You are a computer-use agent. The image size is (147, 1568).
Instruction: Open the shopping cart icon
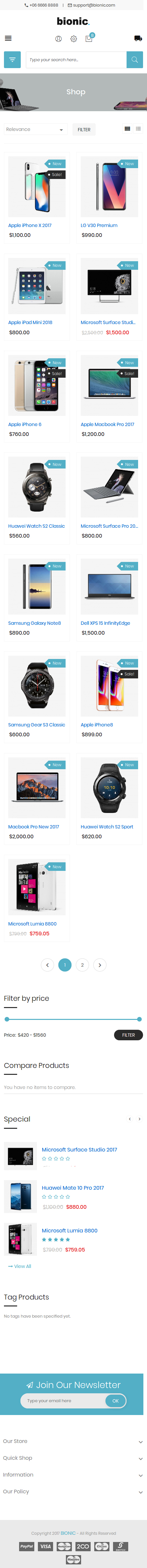[x=89, y=38]
